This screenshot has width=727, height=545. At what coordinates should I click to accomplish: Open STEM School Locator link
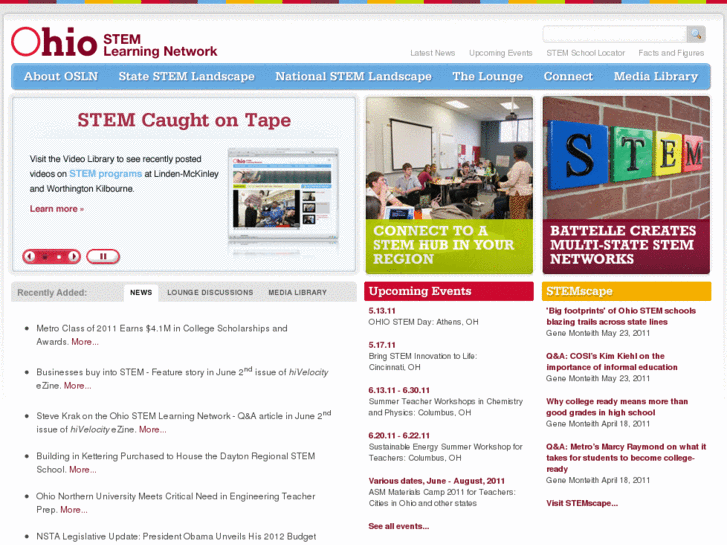[x=586, y=53]
